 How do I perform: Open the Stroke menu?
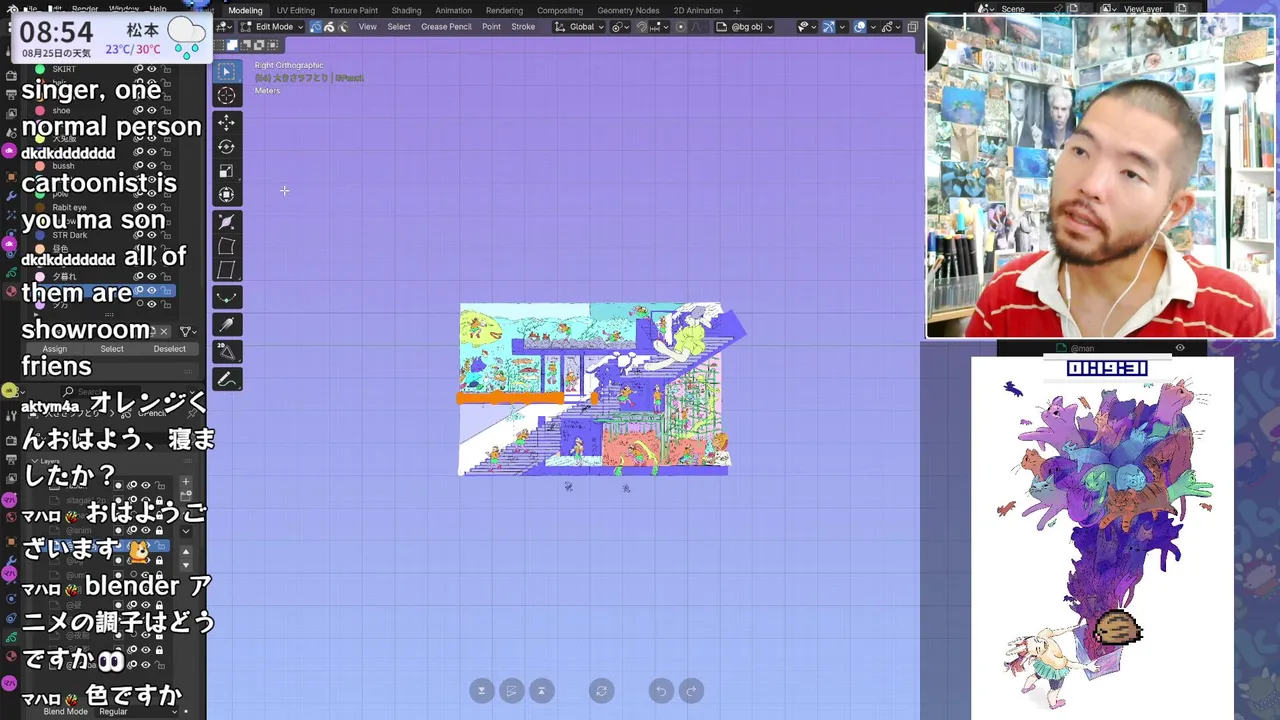pos(523,27)
